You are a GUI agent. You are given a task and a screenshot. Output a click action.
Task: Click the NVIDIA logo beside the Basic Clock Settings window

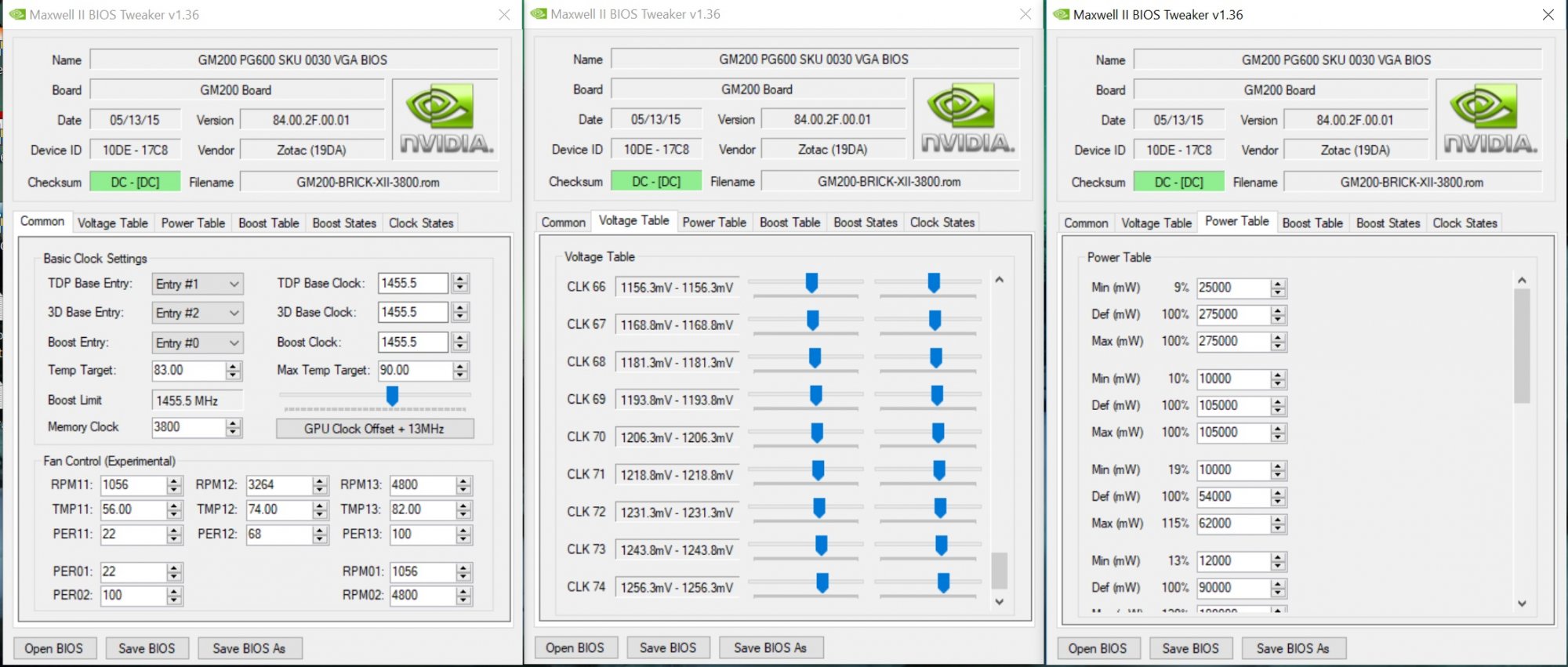click(445, 119)
